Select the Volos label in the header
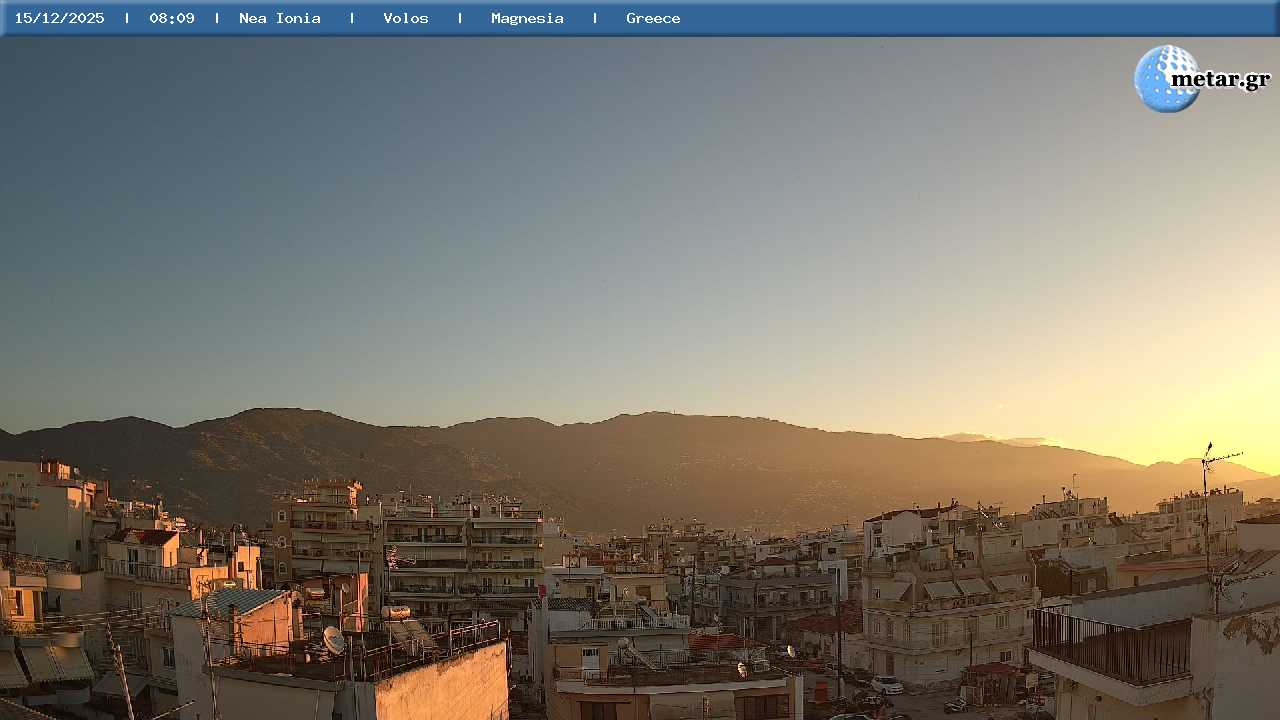 [x=406, y=18]
